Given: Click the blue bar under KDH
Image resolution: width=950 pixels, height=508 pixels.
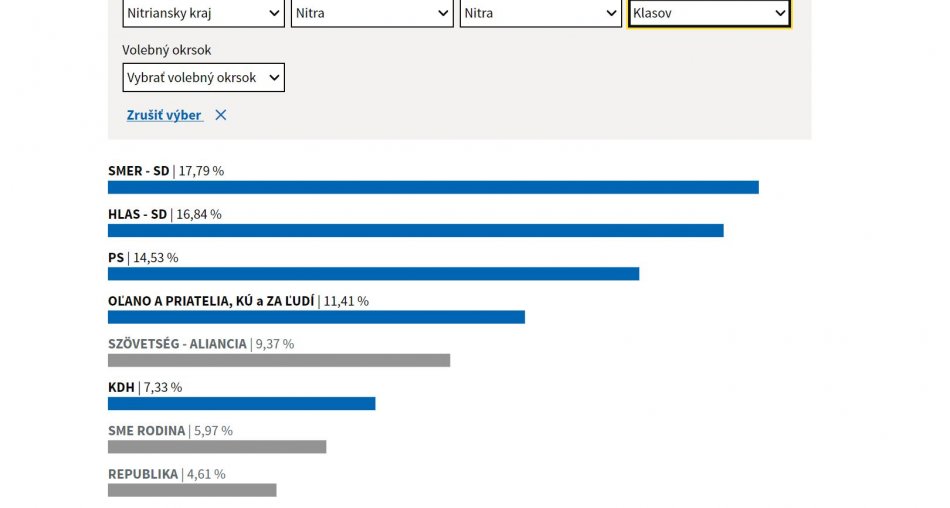Looking at the screenshot, I should tap(241, 404).
